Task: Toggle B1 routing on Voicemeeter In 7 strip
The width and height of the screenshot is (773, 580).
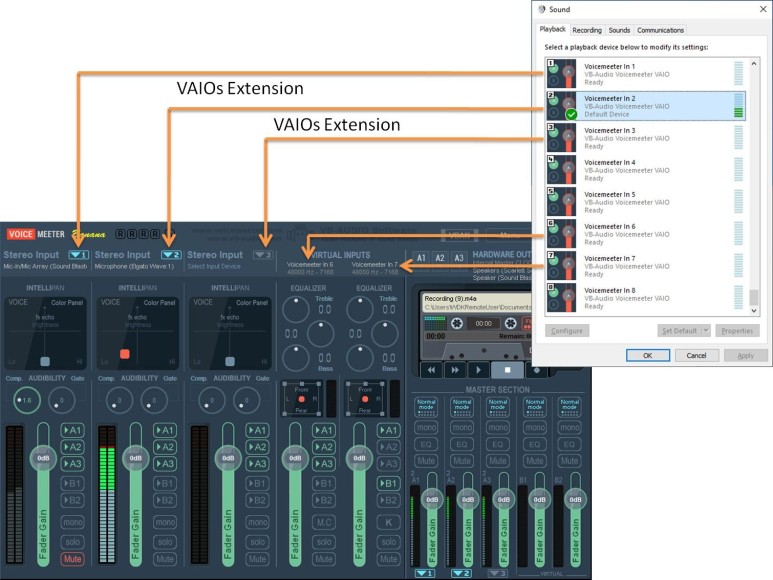Action: [388, 483]
